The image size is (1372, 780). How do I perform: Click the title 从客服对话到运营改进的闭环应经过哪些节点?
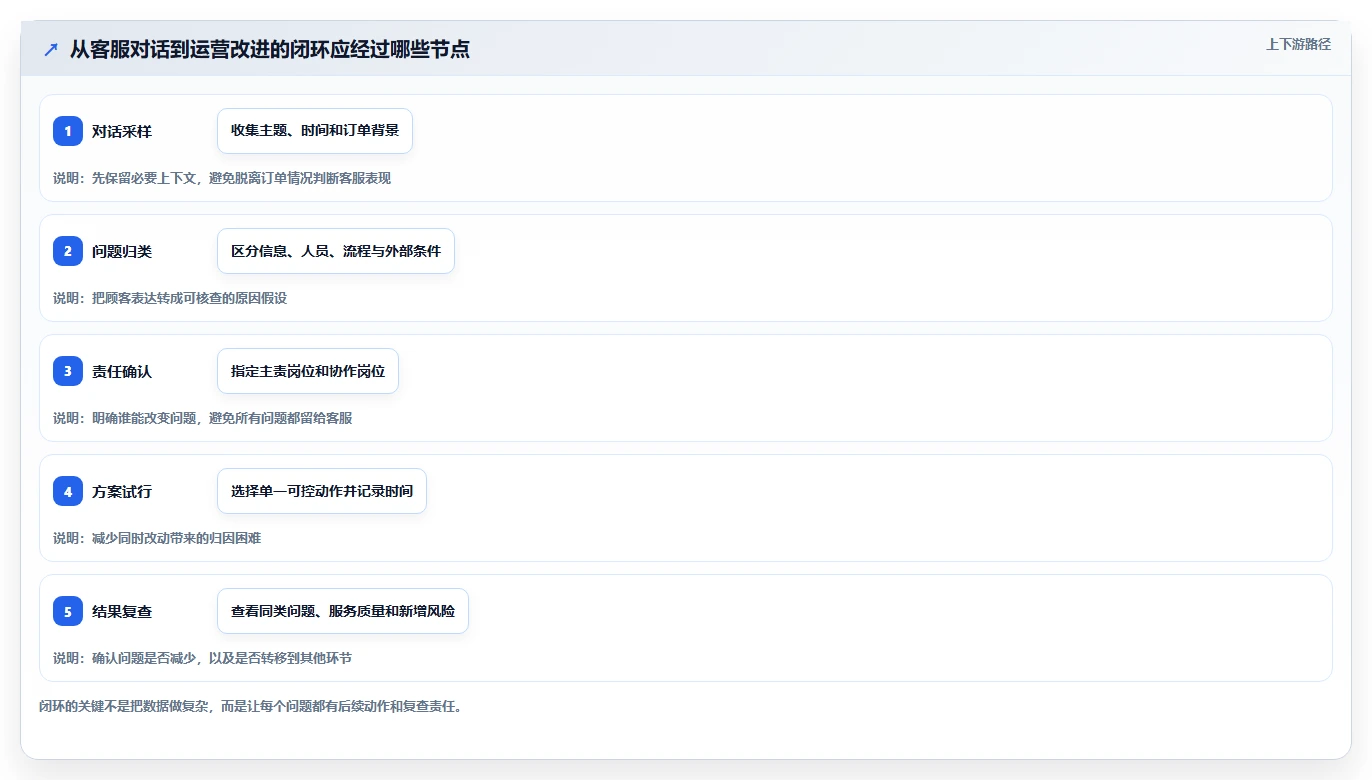coord(270,49)
